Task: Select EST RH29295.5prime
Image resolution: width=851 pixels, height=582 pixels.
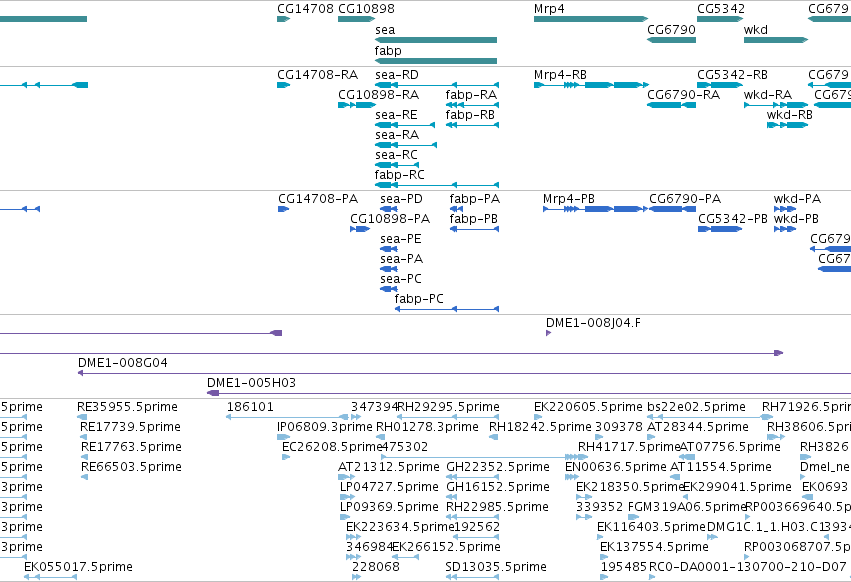Action: click(x=448, y=417)
